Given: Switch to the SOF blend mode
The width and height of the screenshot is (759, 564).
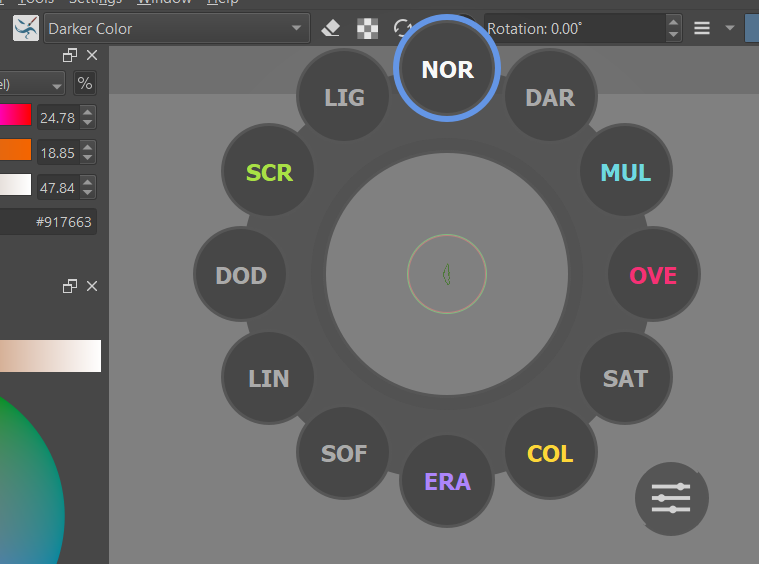Looking at the screenshot, I should [x=343, y=453].
